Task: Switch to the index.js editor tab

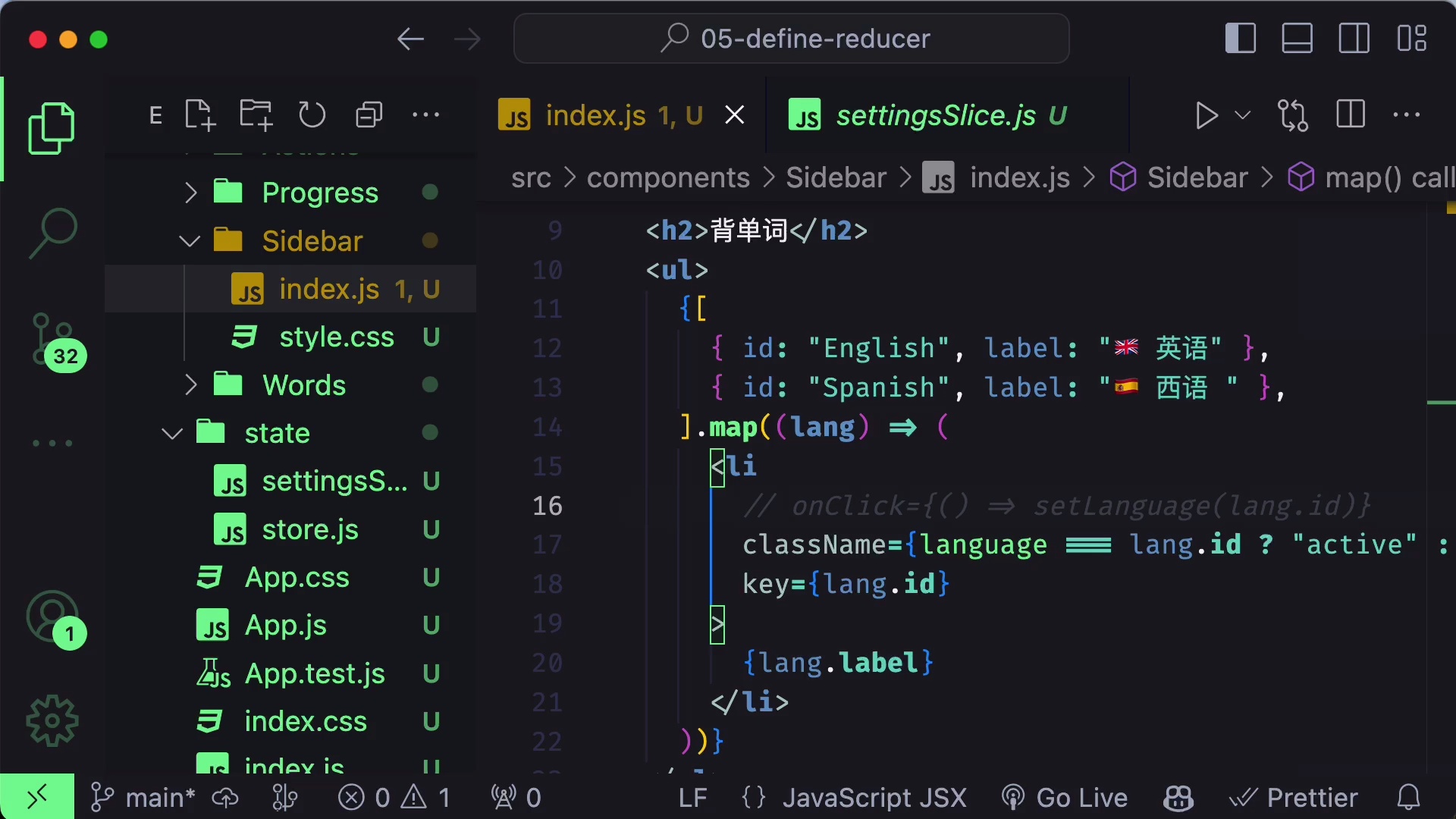Action: click(x=599, y=115)
